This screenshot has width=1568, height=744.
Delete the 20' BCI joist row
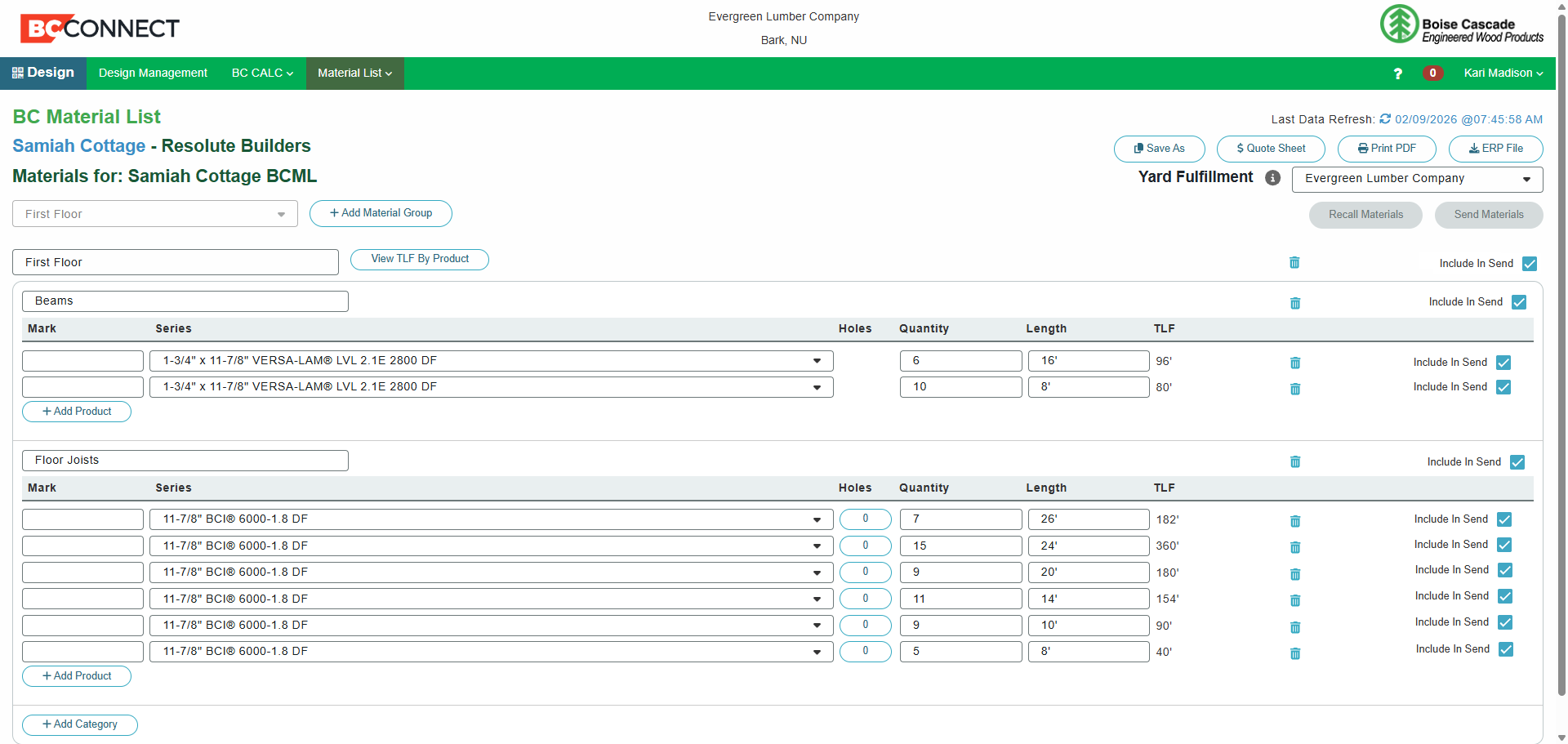[1295, 574]
